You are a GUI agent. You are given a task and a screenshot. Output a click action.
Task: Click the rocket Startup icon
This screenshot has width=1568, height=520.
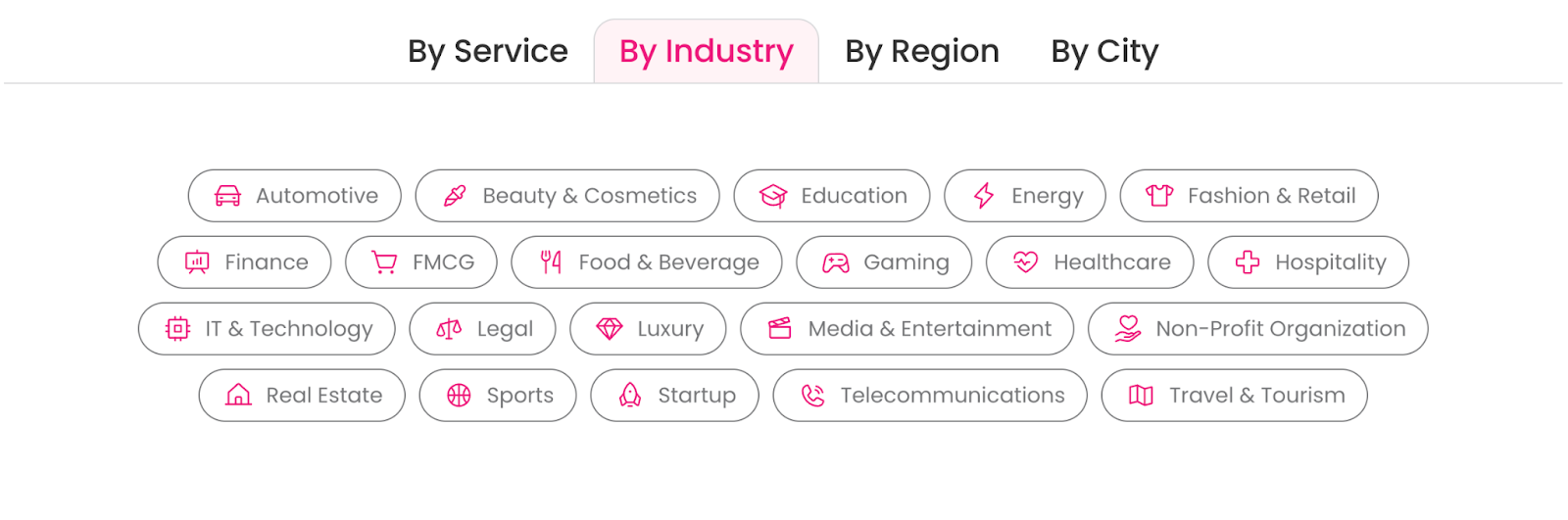pyautogui.click(x=630, y=396)
